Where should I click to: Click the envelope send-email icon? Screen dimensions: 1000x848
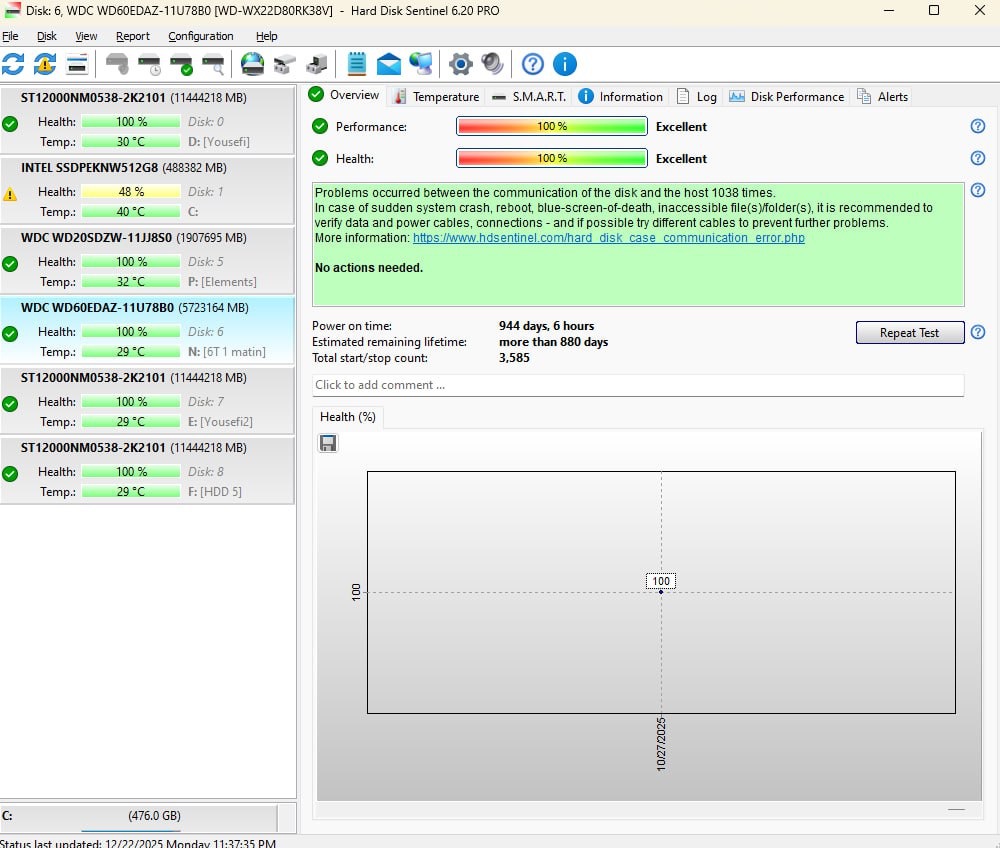(x=389, y=64)
